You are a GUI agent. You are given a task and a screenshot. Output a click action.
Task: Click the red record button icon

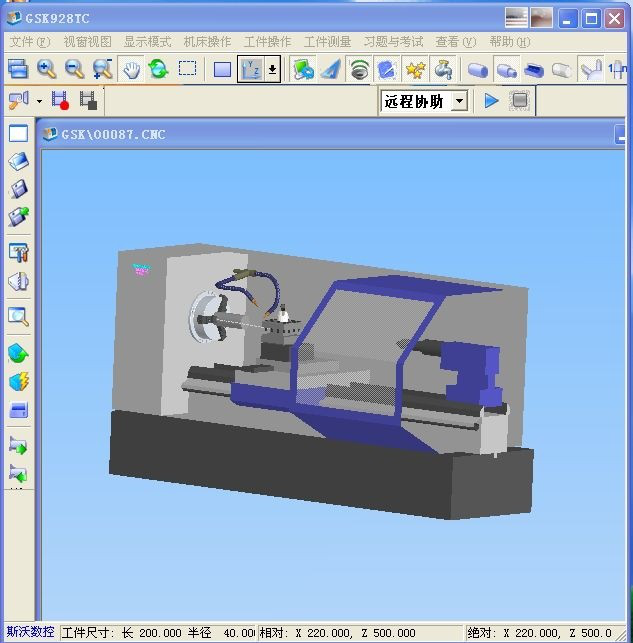coord(60,101)
